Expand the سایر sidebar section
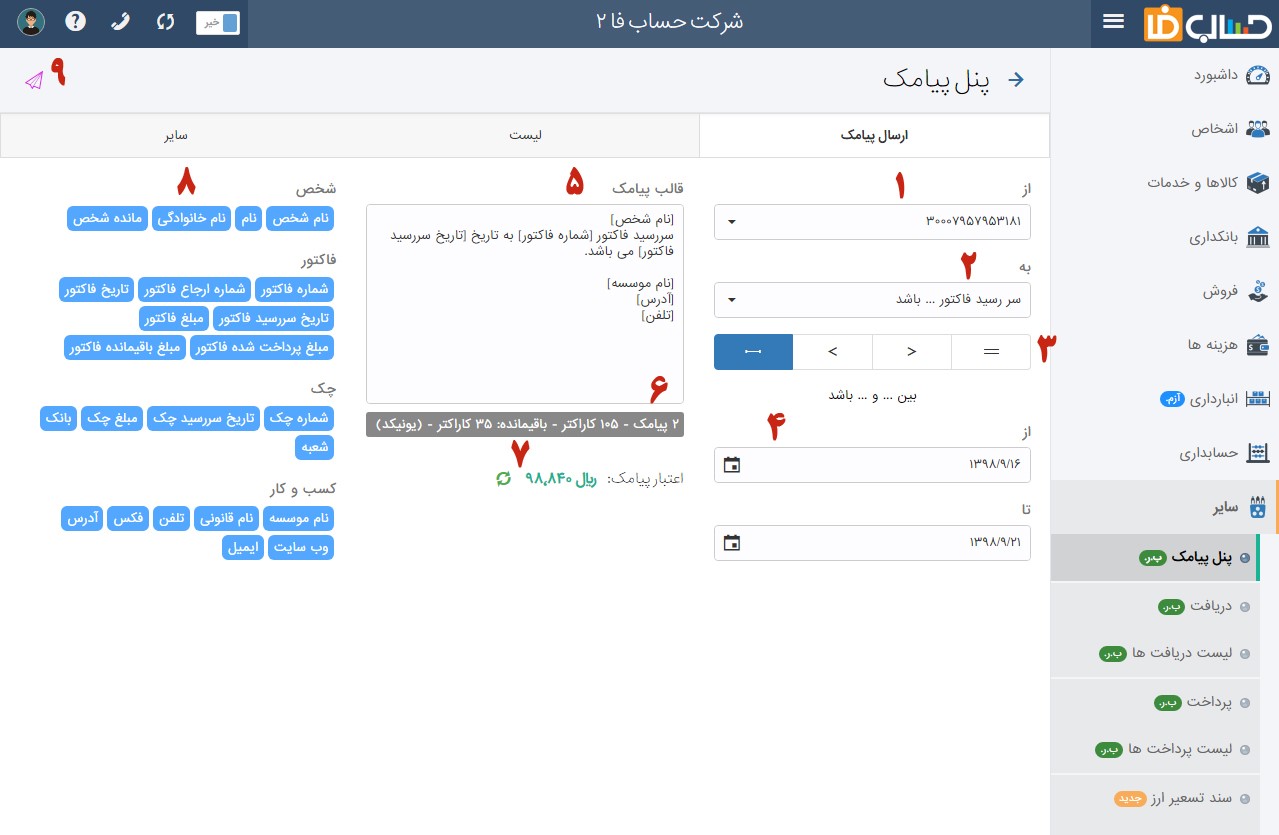Viewport: 1279px width, 835px height. coord(1164,507)
